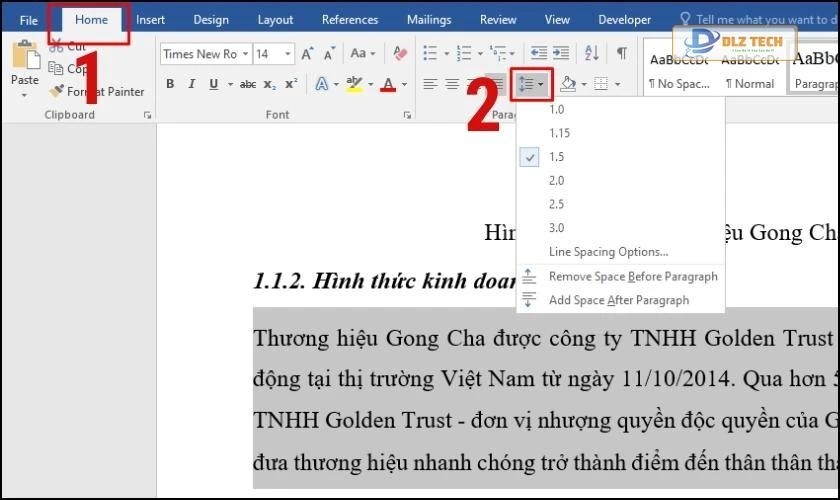Click the Clear All Formatting icon
Viewport: 840px width, 500px height.
(400, 54)
